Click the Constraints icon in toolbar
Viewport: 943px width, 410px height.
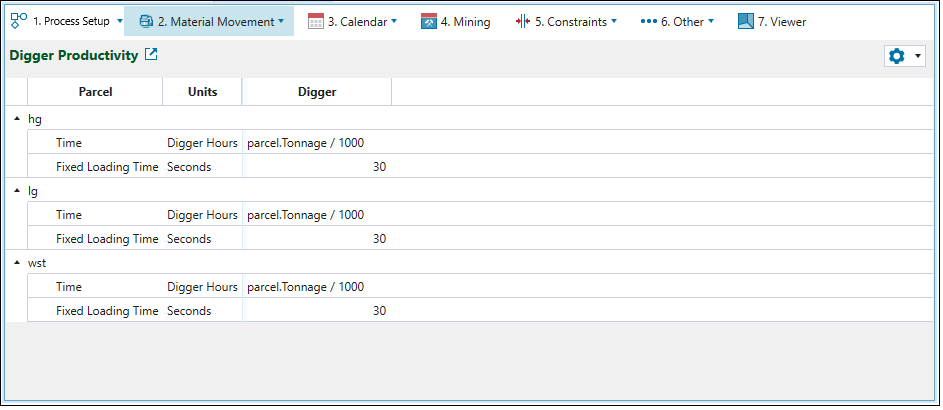[522, 21]
